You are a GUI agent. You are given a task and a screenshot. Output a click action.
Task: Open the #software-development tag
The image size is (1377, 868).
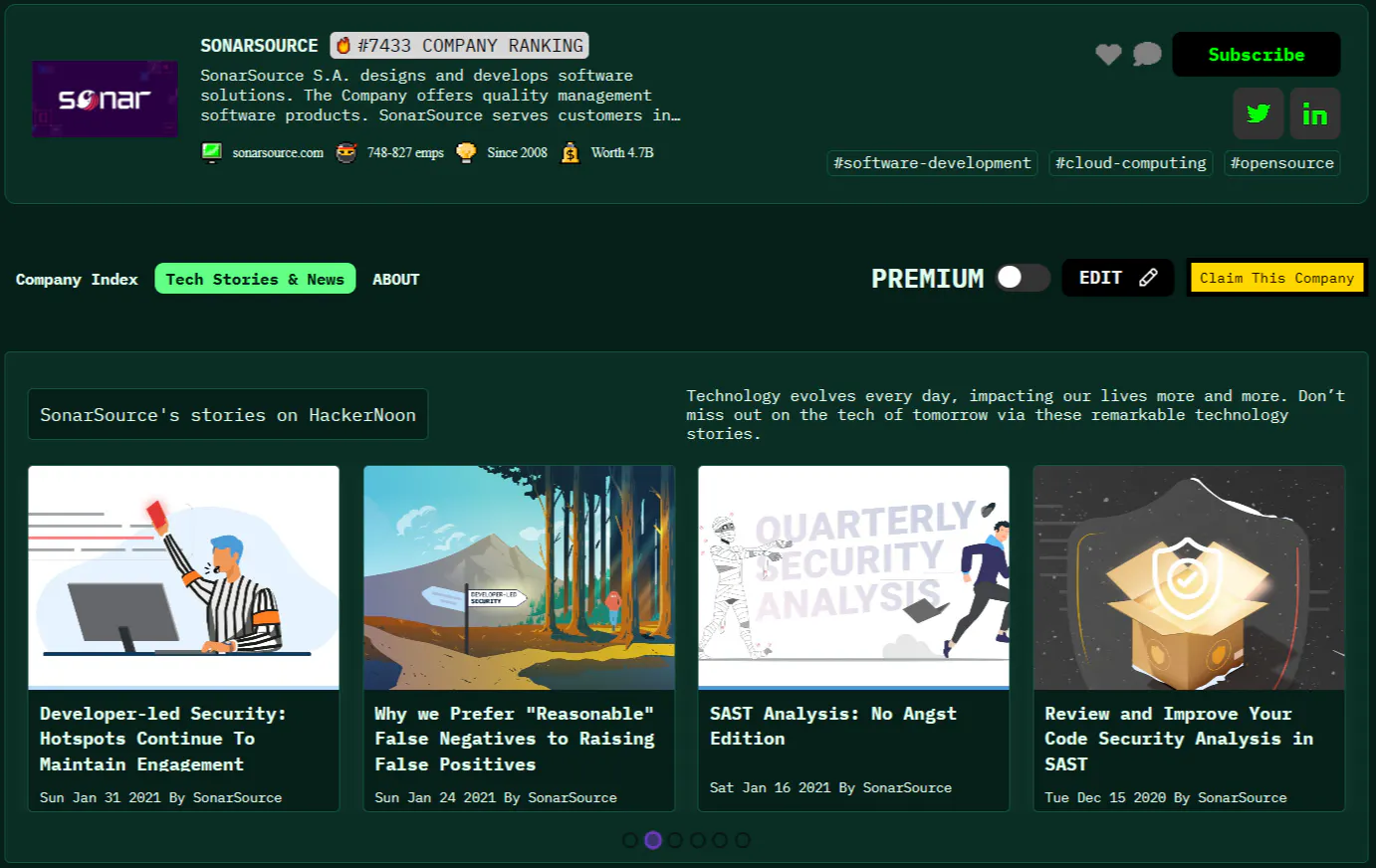coord(932,163)
